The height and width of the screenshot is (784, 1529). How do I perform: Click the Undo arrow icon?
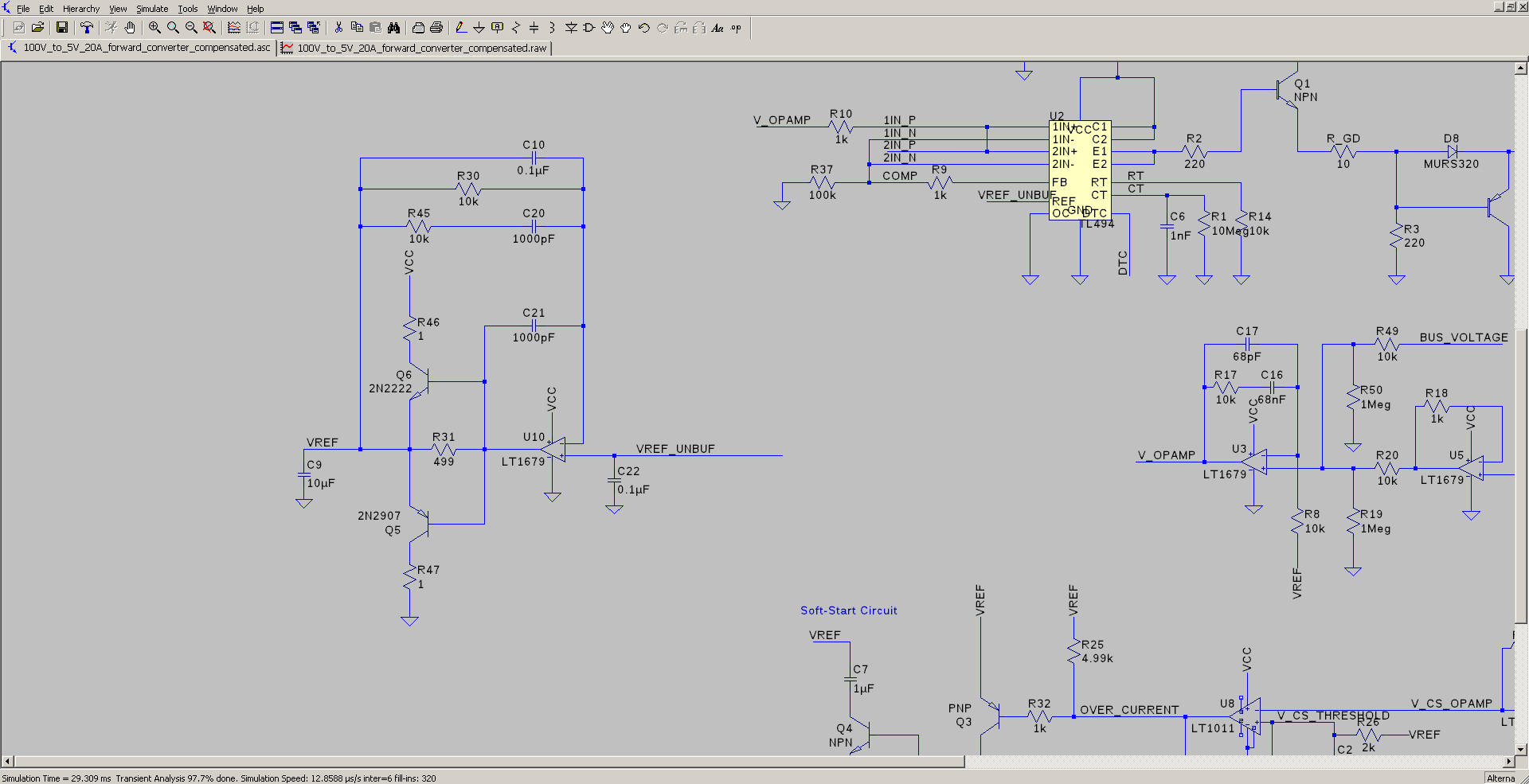coord(644,28)
